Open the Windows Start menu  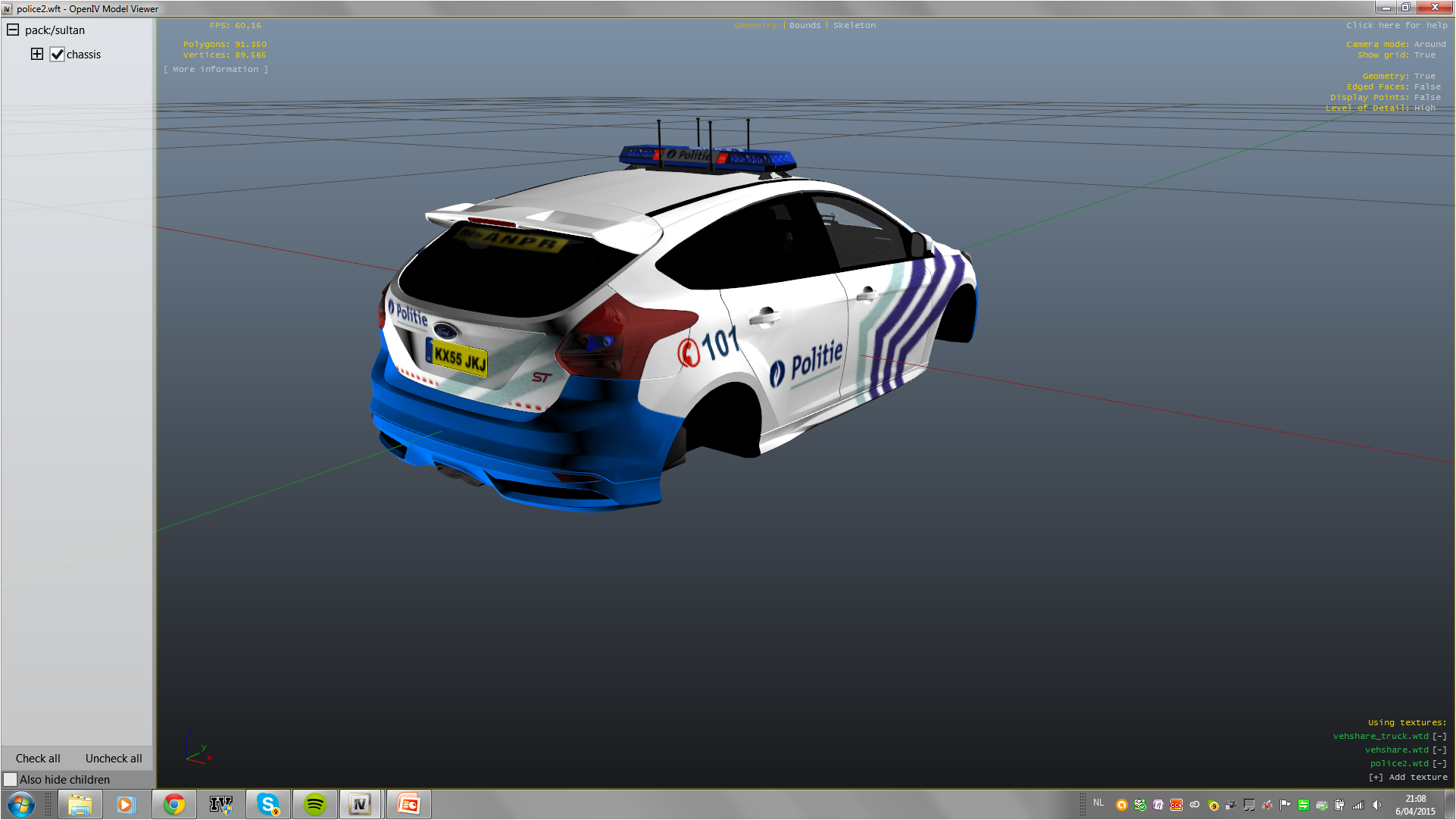pos(21,804)
